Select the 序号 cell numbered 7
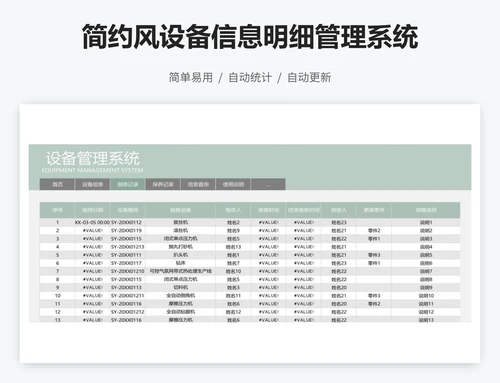 coord(57,271)
